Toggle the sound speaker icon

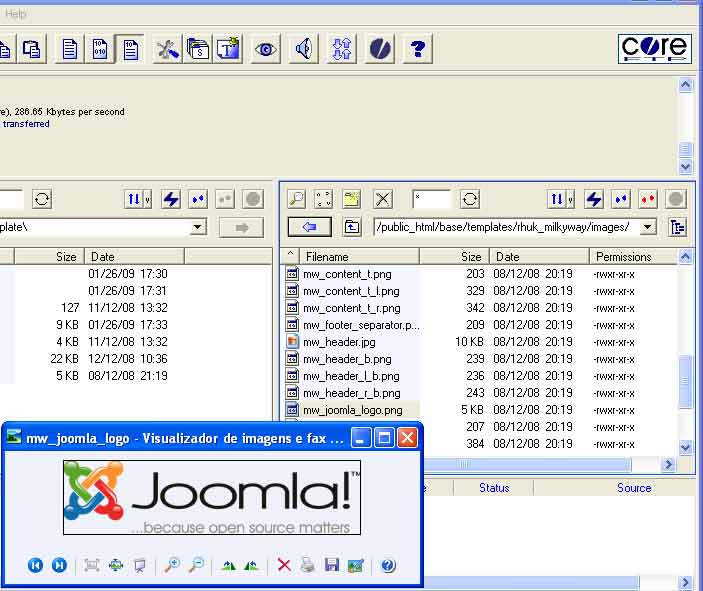pos(304,49)
